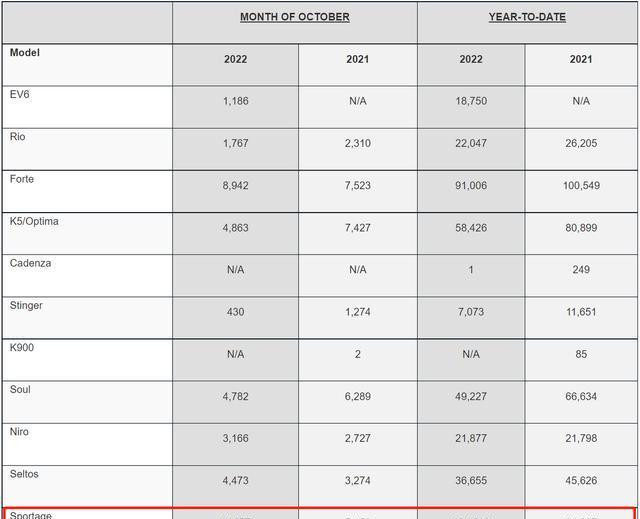640x519 pixels.
Task: Click Rio year-to-date 2021 value 26,205
Action: click(581, 143)
